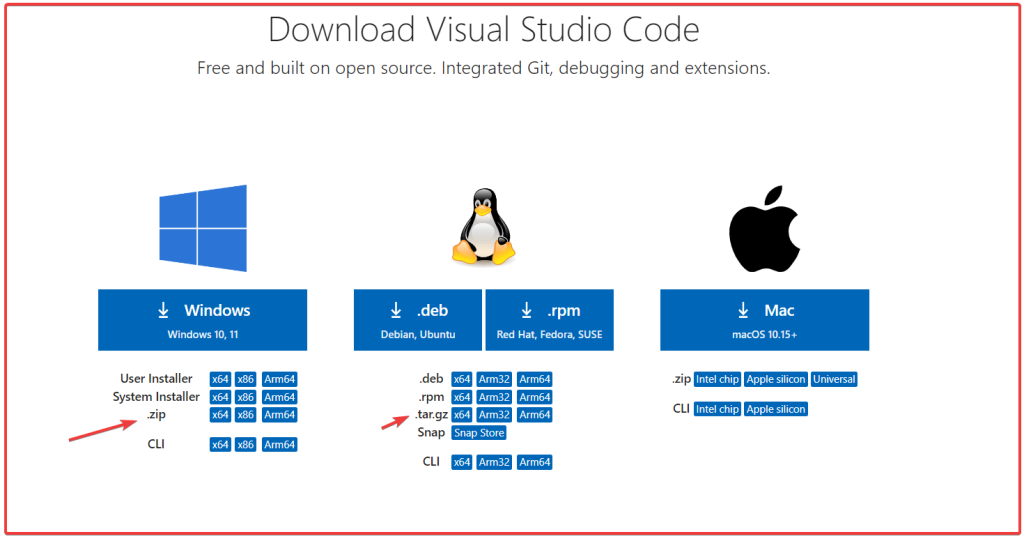The height and width of the screenshot is (548, 1024).
Task: Download Windows .zip x64 build
Action: 220,415
